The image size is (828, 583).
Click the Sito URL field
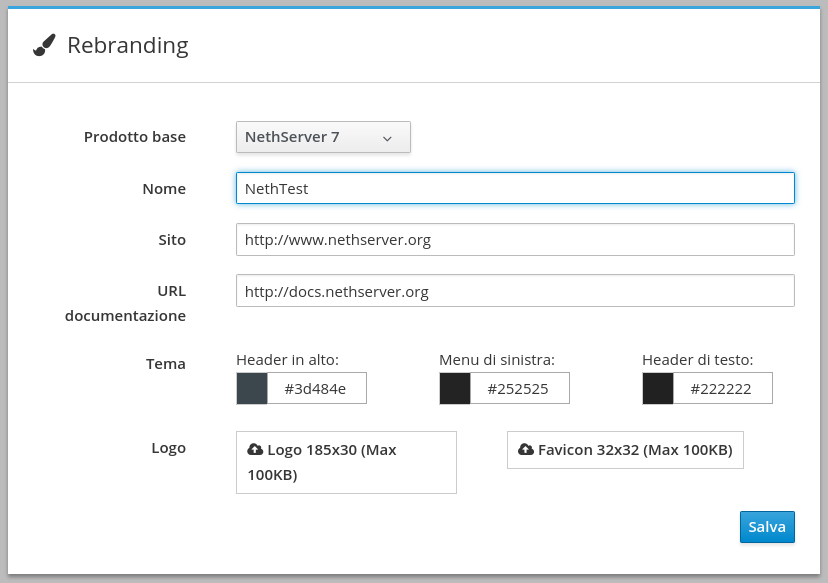click(515, 240)
